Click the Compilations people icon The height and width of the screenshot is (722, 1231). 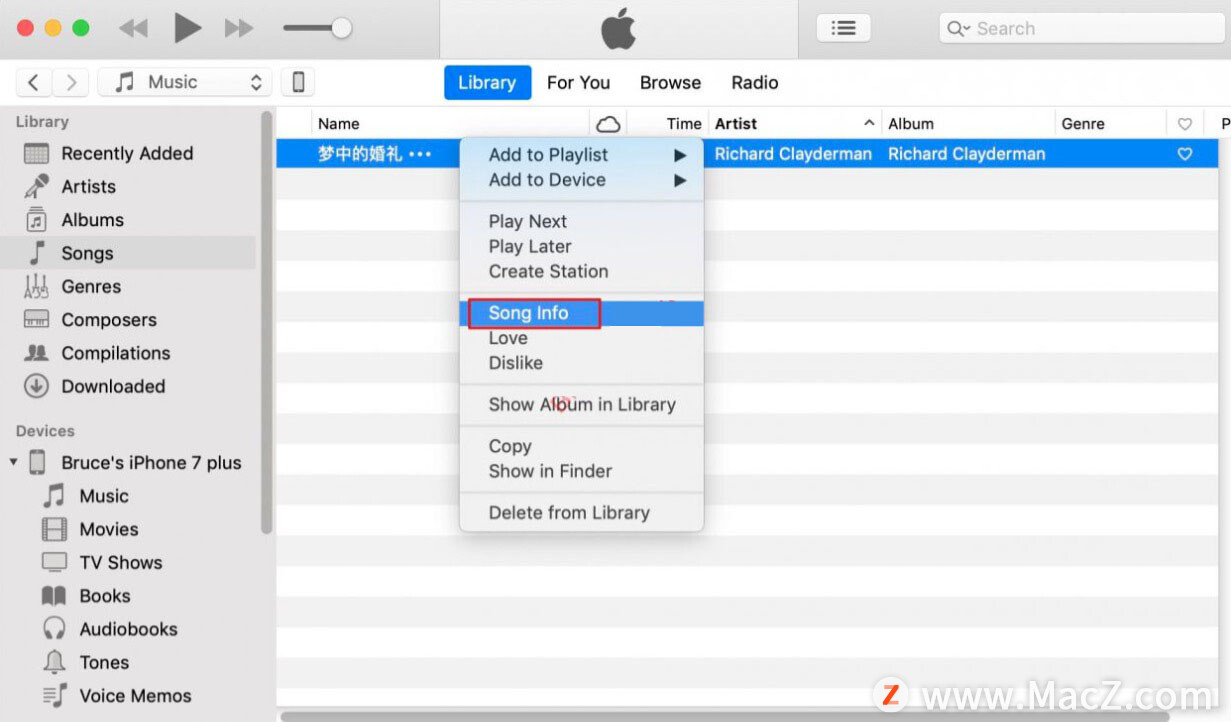point(37,353)
